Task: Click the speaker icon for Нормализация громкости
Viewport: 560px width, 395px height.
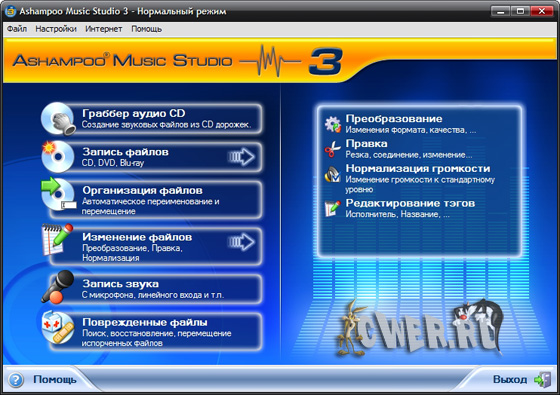Action: tap(332, 174)
